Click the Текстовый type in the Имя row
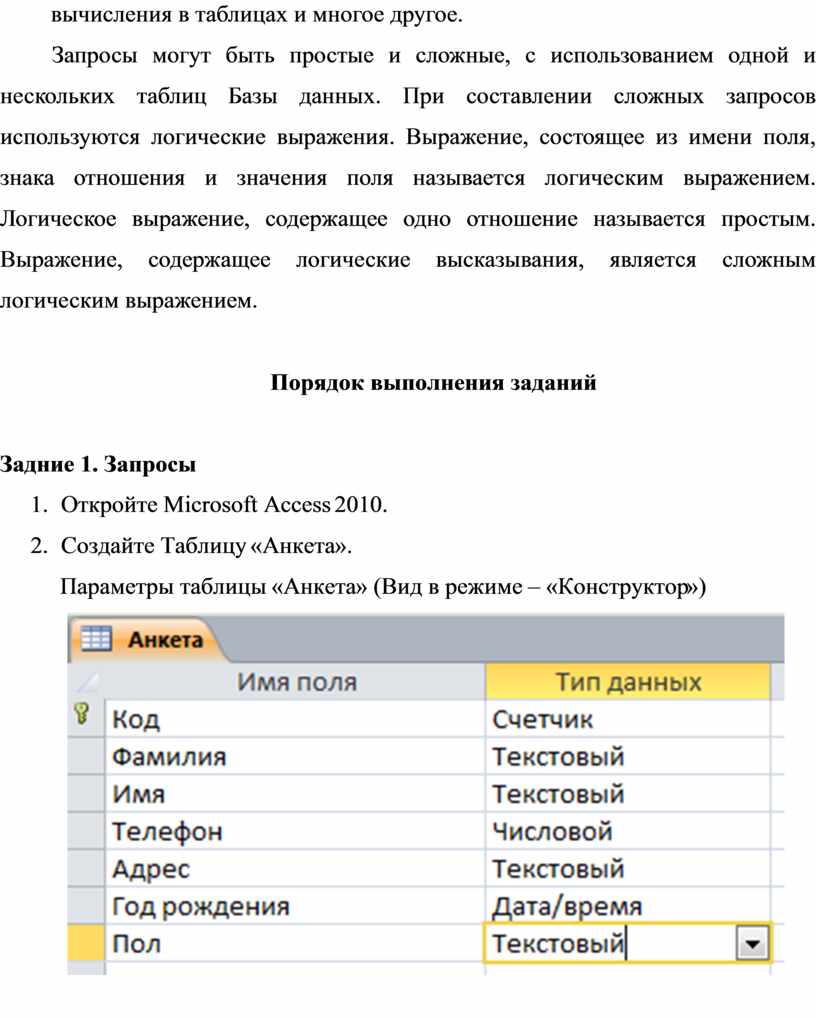The image size is (816, 1018). click(x=628, y=794)
